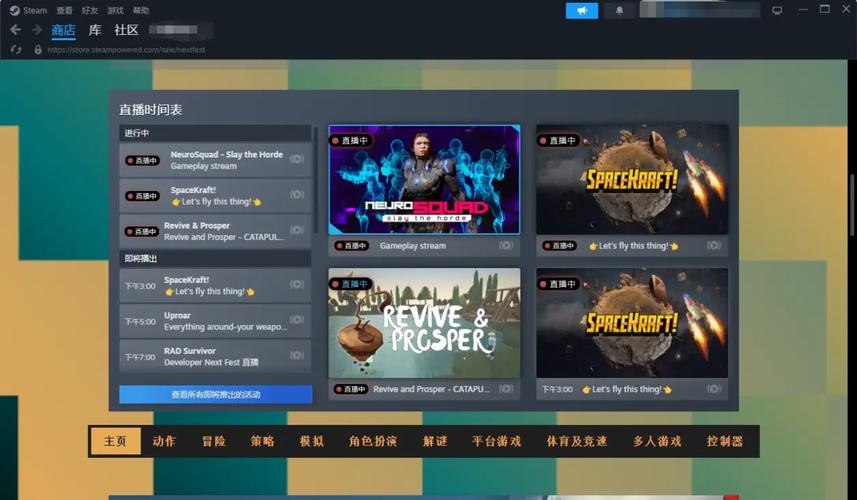857x500 pixels.
Task: Switch to the 社区 tab
Action: 126,30
